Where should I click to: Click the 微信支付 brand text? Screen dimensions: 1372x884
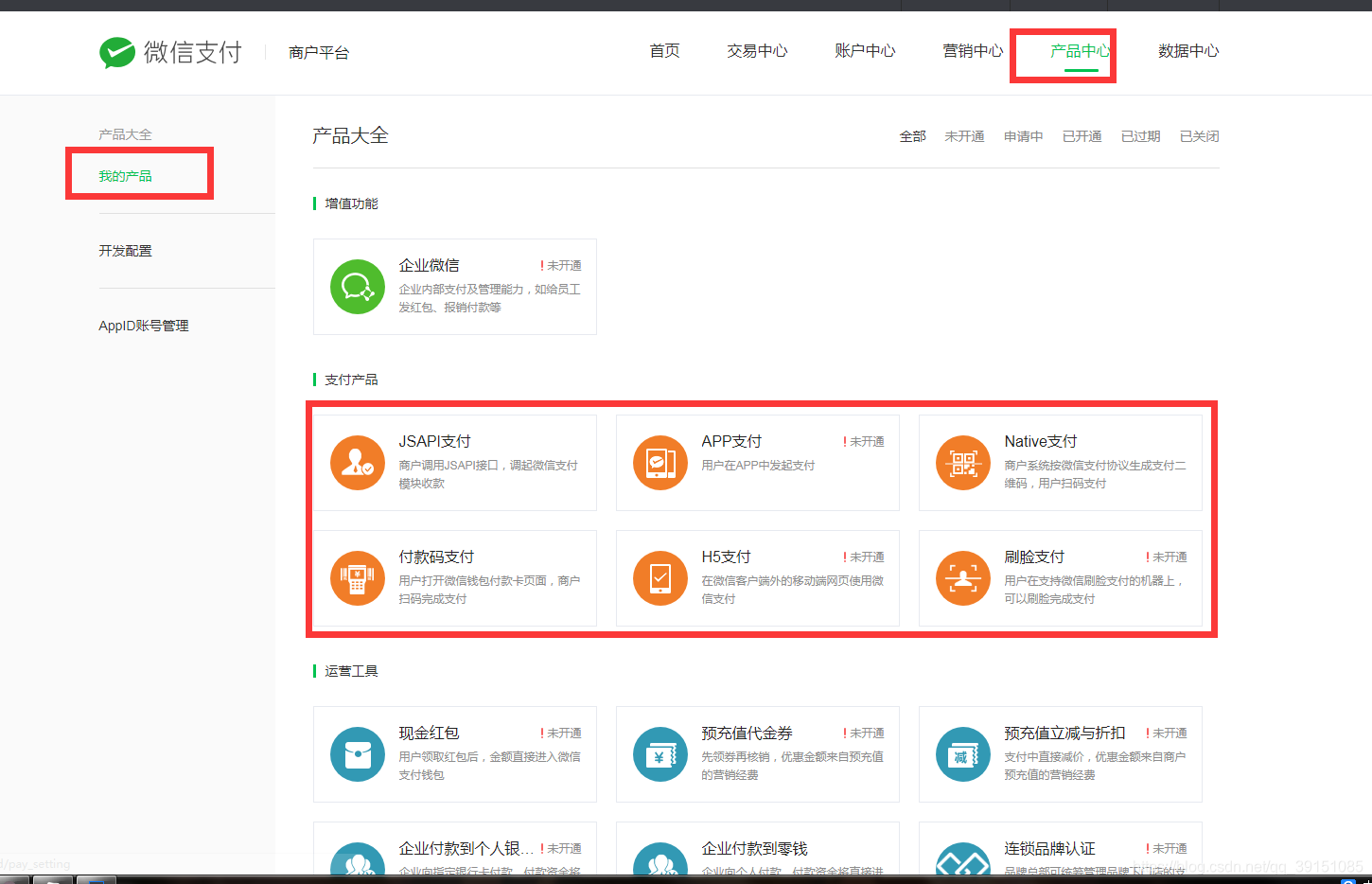coord(193,52)
